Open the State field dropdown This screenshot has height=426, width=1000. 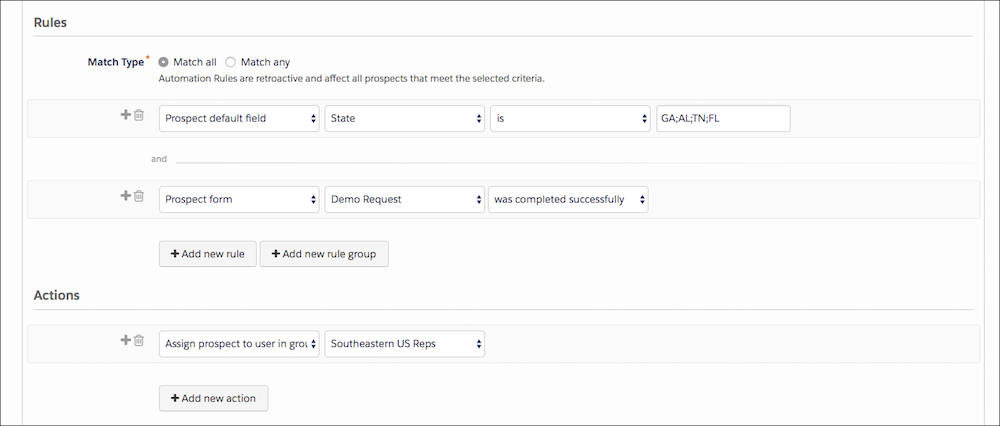[405, 119]
